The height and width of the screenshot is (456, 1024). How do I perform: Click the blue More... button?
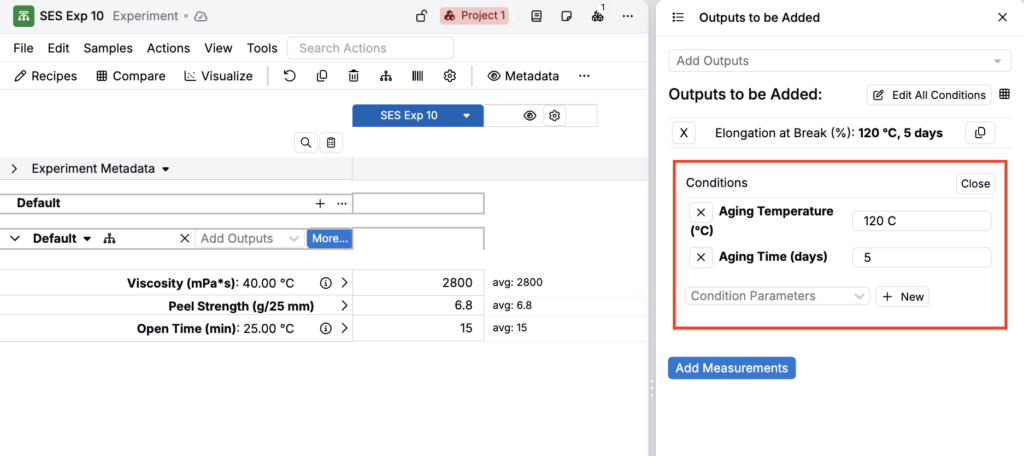330,239
